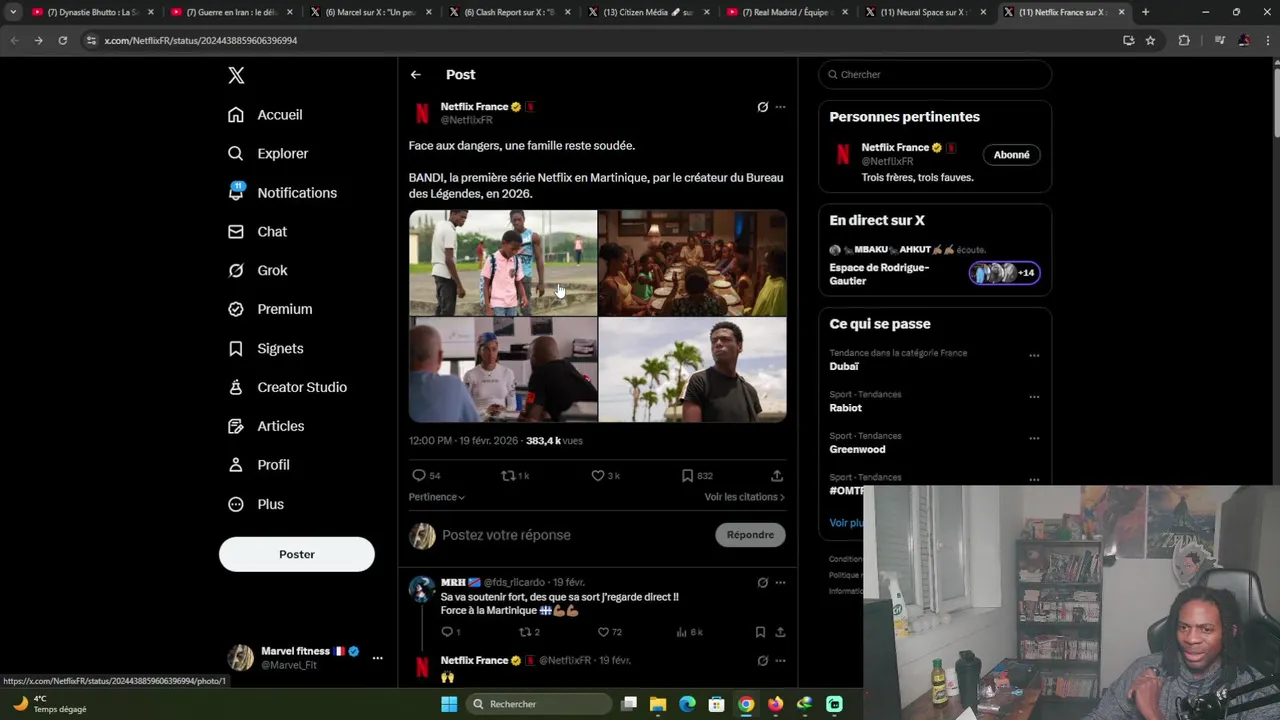Open the family dinner table photo

click(693, 263)
